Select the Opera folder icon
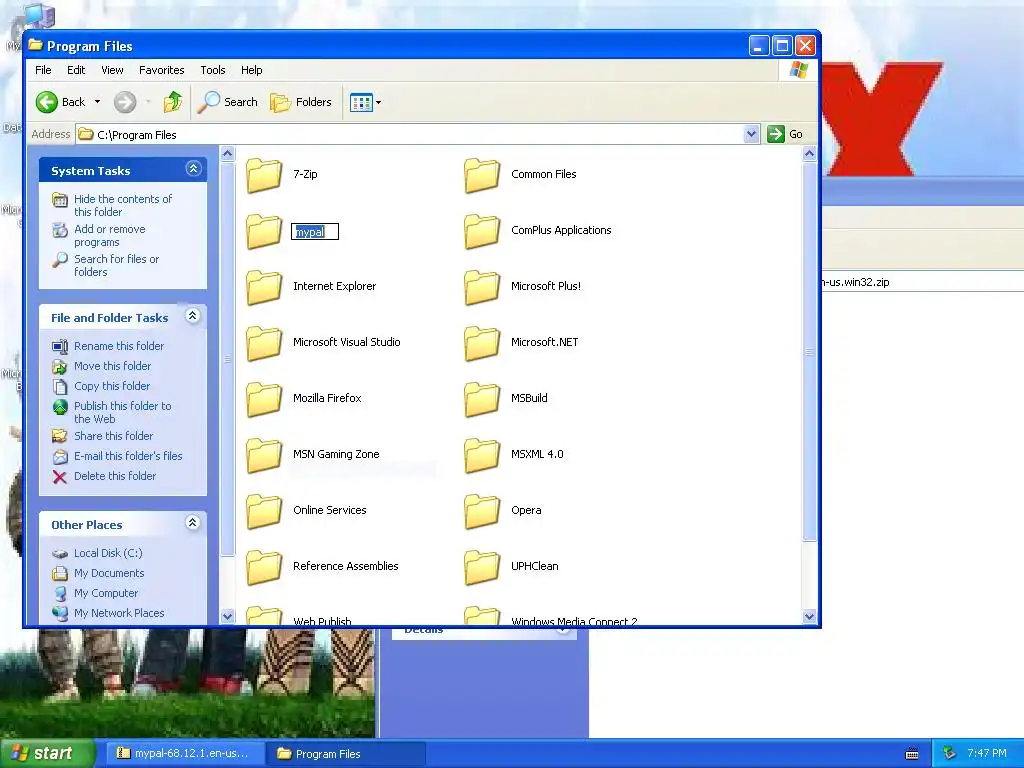1024x768 pixels. coord(482,511)
